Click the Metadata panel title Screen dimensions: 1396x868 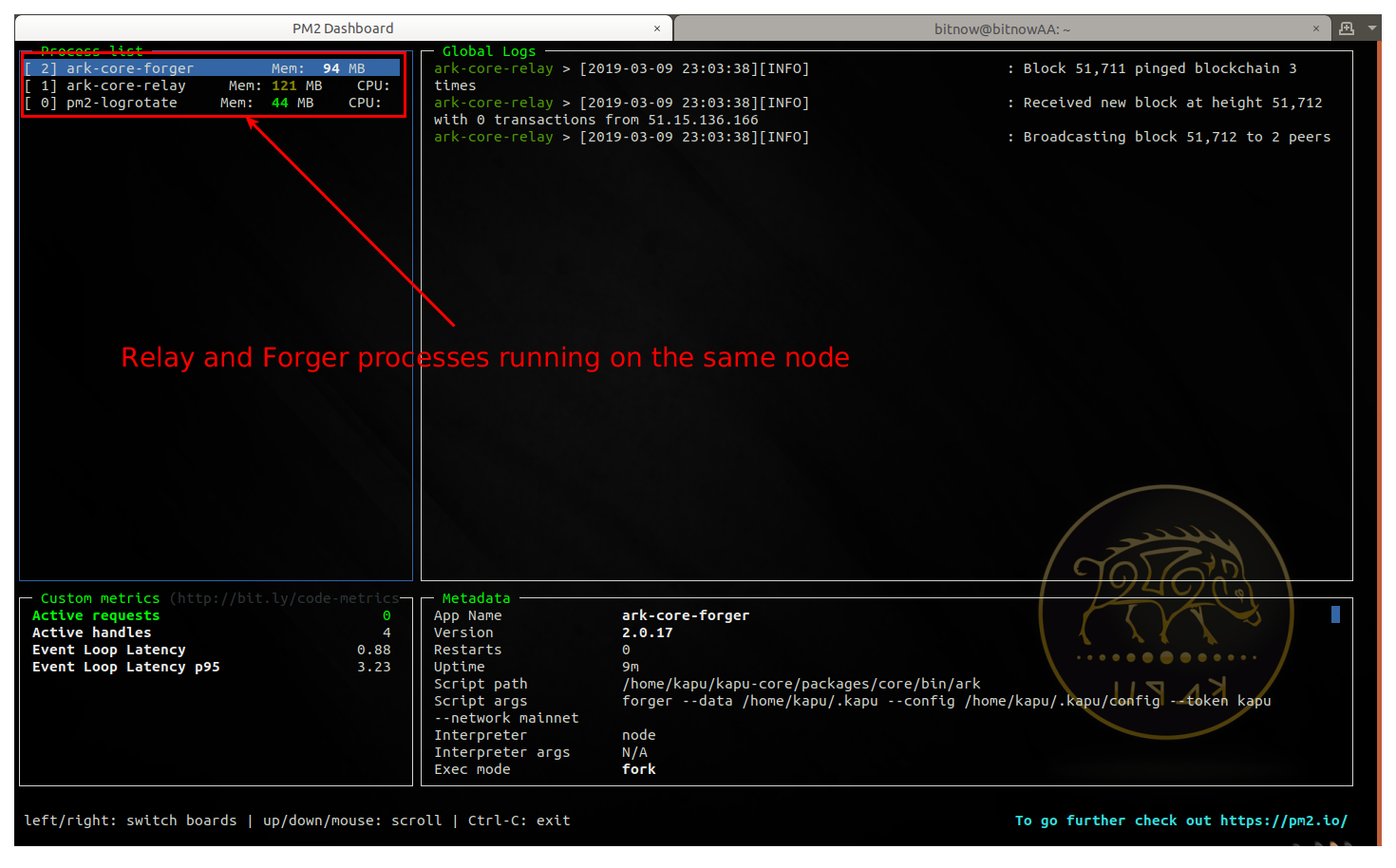click(476, 598)
